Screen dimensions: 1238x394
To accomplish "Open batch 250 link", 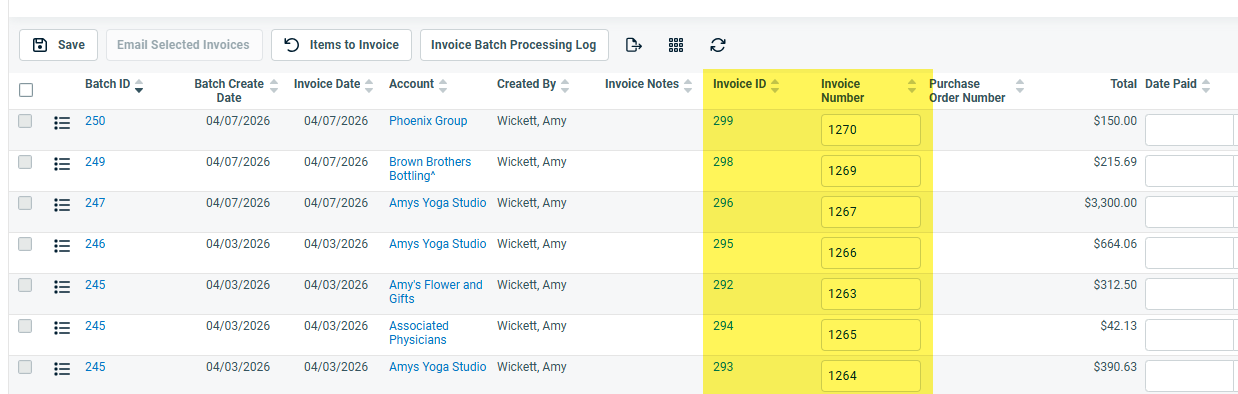I will 95,121.
